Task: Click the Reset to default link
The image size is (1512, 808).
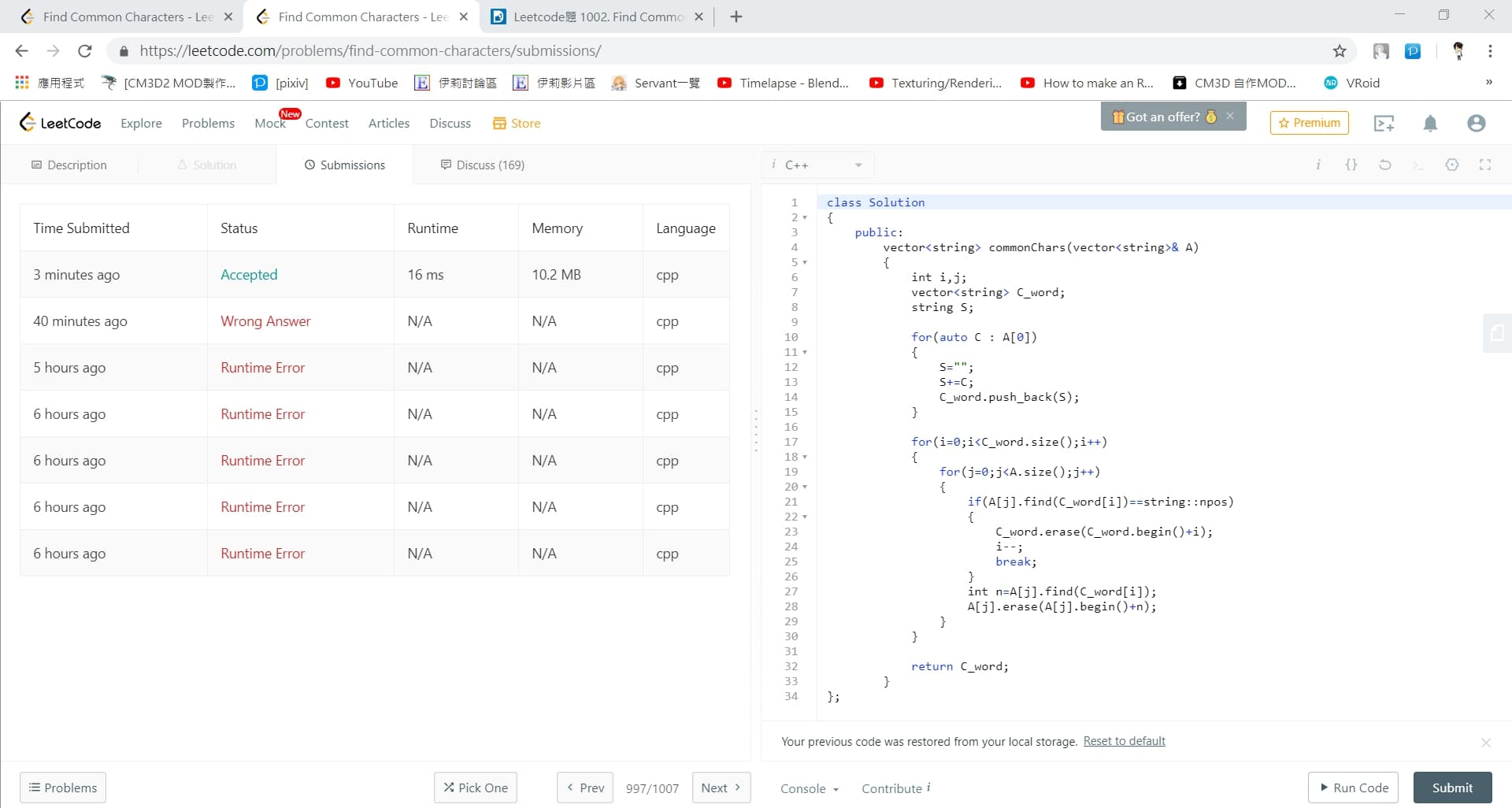Action: pyautogui.click(x=1124, y=741)
